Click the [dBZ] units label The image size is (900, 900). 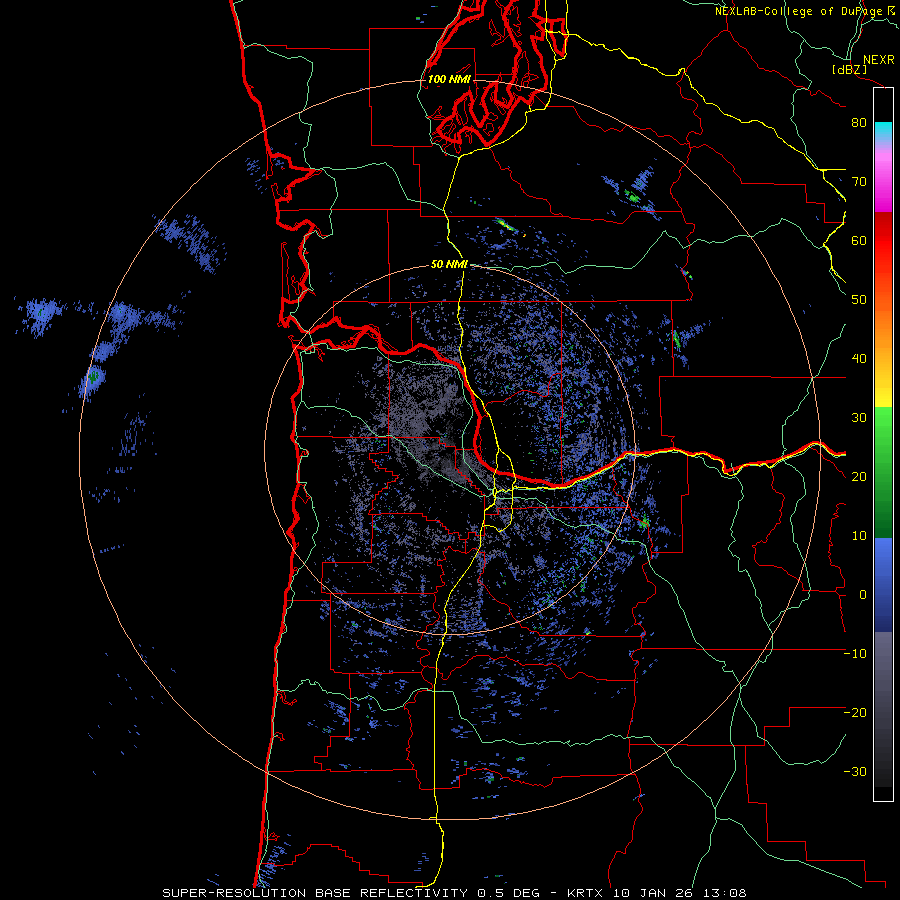click(x=849, y=70)
